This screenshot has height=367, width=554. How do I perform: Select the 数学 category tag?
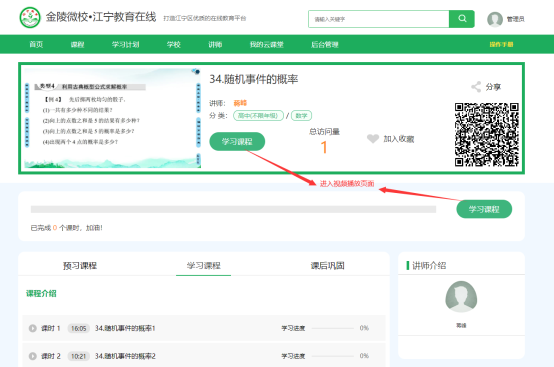(301, 116)
